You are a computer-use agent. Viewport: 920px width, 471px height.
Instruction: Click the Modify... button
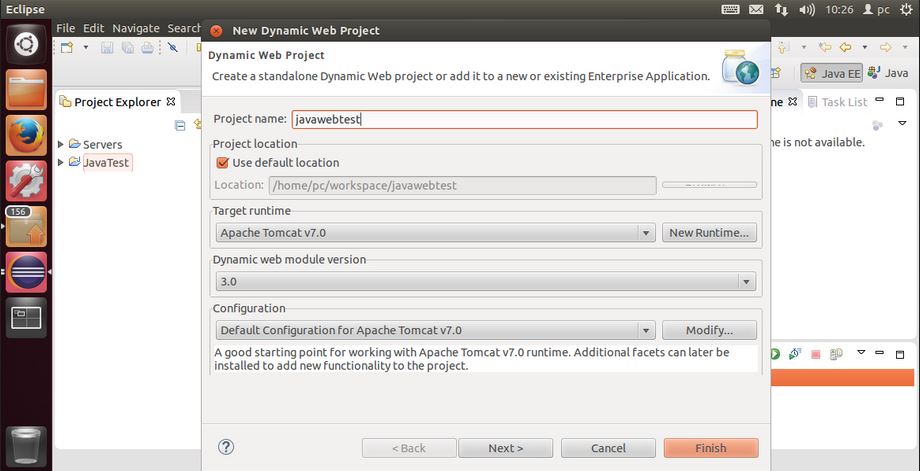(709, 330)
